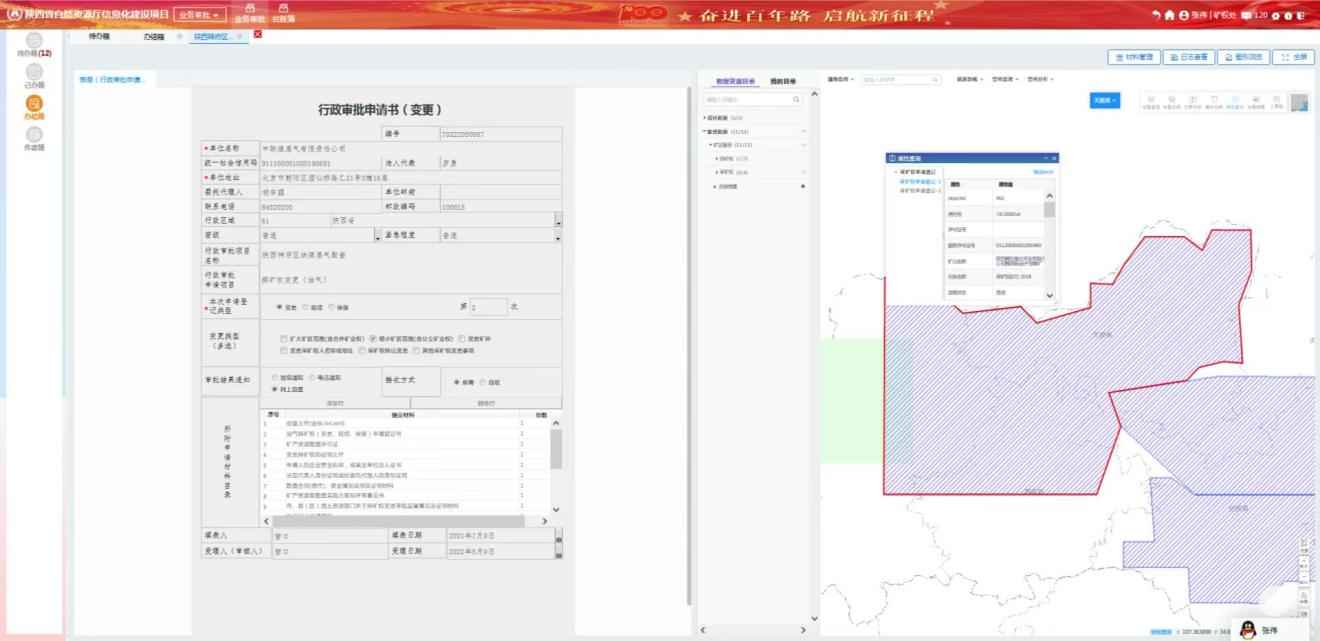Click the 全屏 button
The height and width of the screenshot is (641, 1320).
(x=1293, y=58)
